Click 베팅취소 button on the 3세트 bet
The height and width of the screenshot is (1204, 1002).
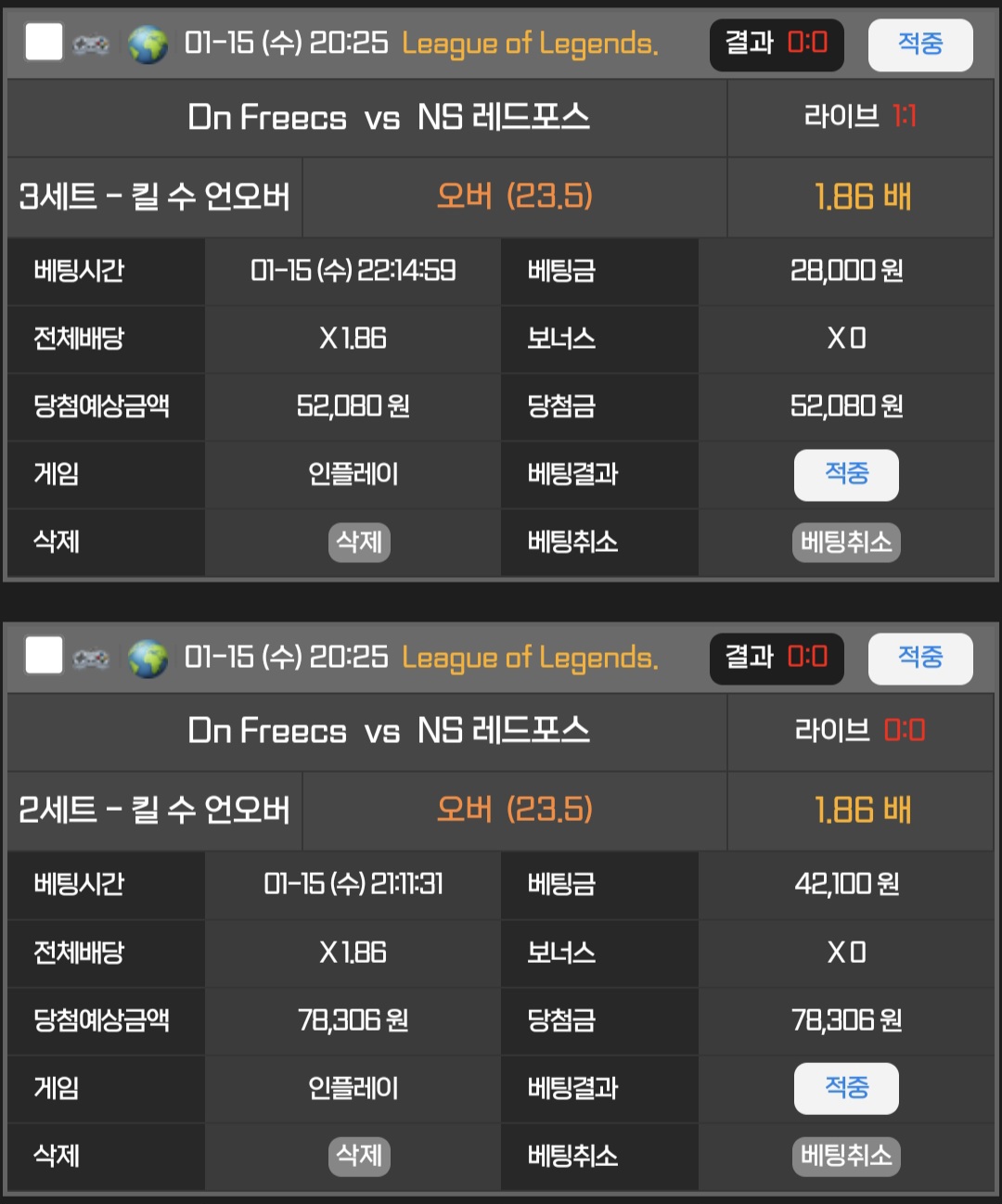click(x=845, y=543)
